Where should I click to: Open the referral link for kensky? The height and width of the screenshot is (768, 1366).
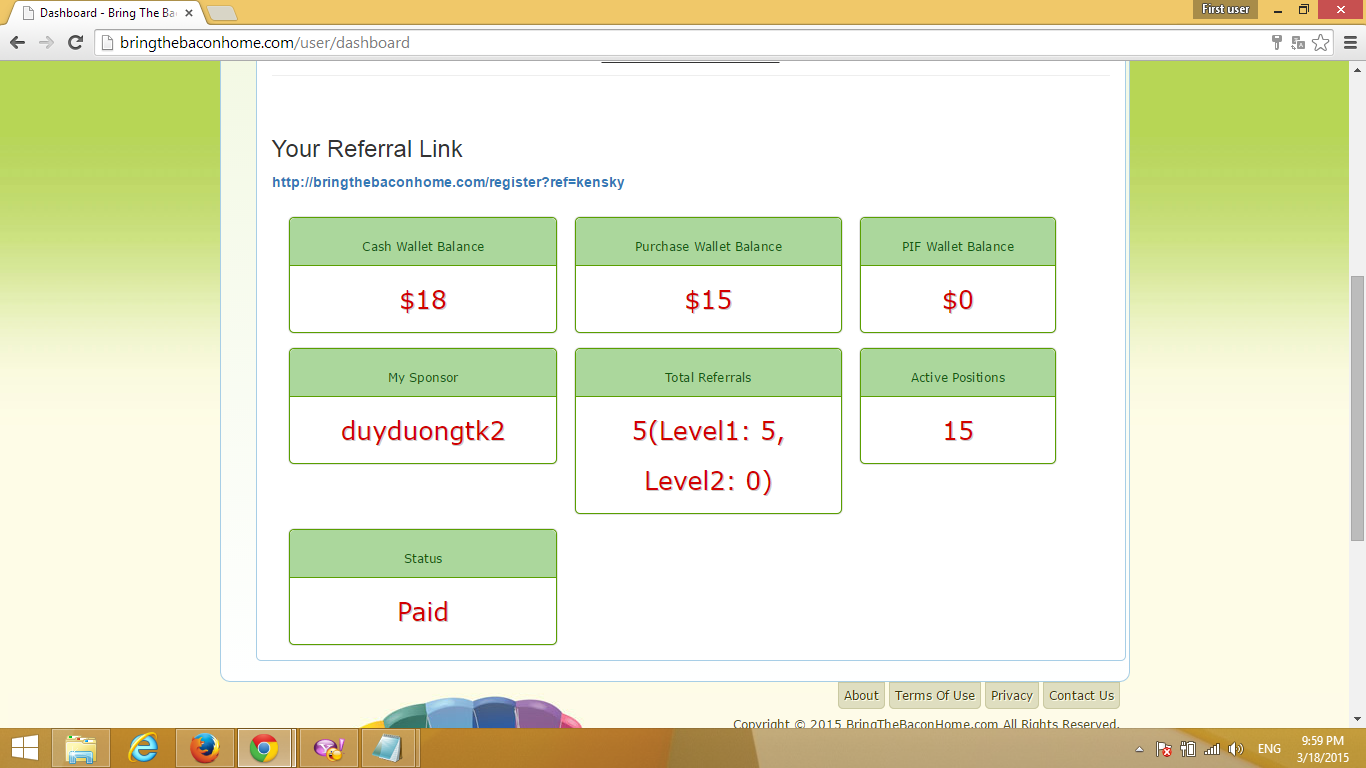click(447, 182)
